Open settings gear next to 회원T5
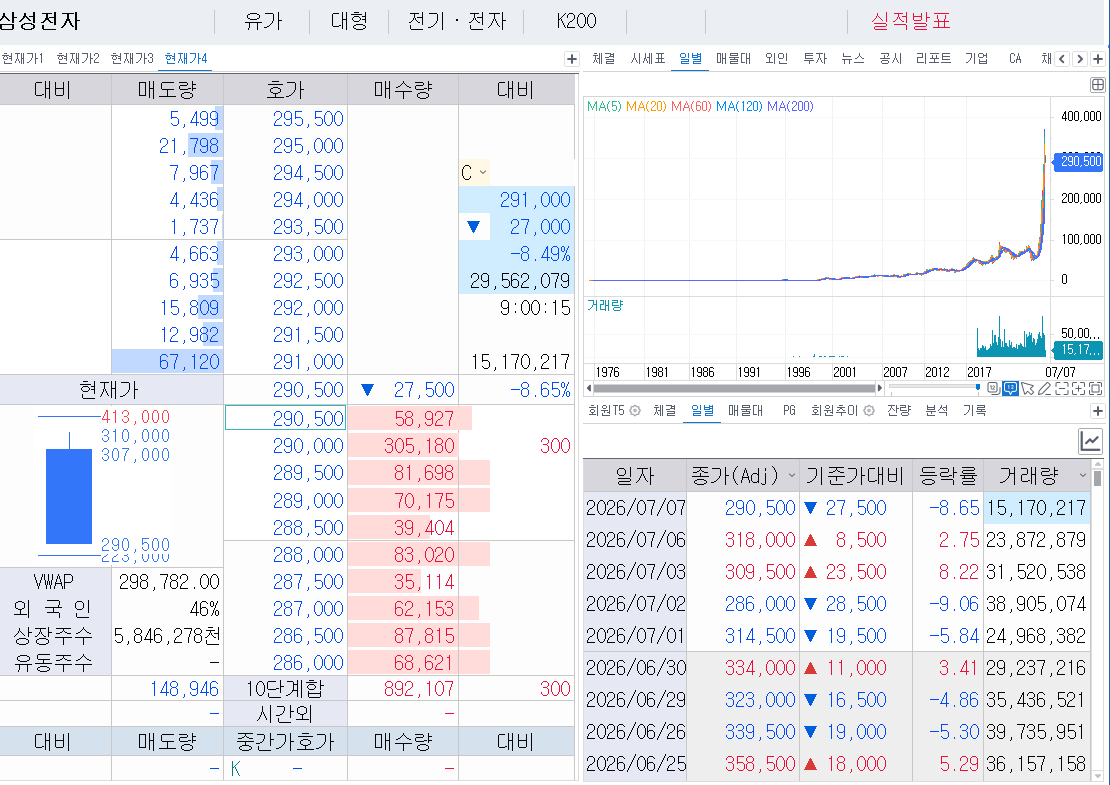The height and width of the screenshot is (785, 1110). pyautogui.click(x=635, y=411)
